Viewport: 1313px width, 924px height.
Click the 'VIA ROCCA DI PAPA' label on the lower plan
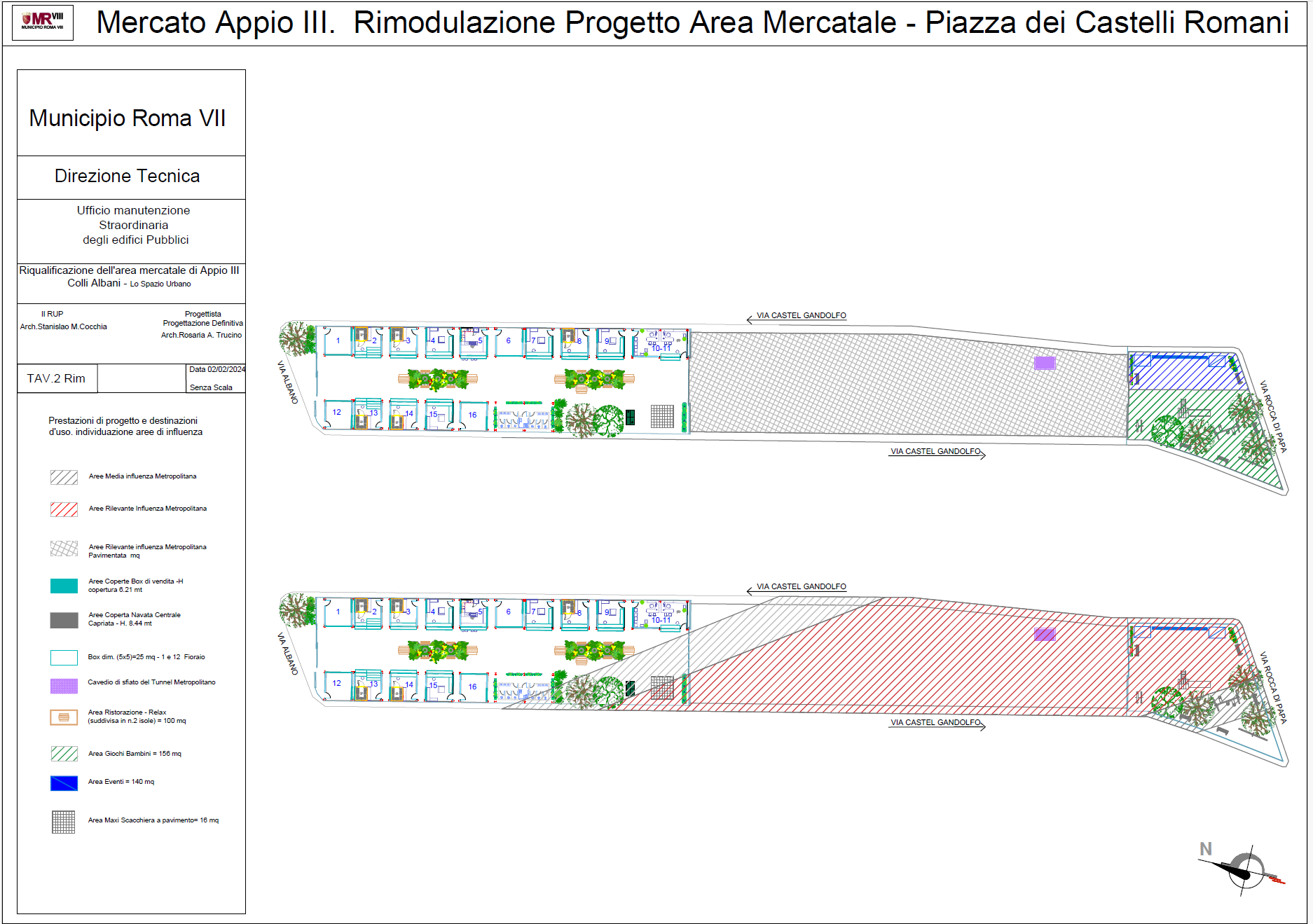1273,688
